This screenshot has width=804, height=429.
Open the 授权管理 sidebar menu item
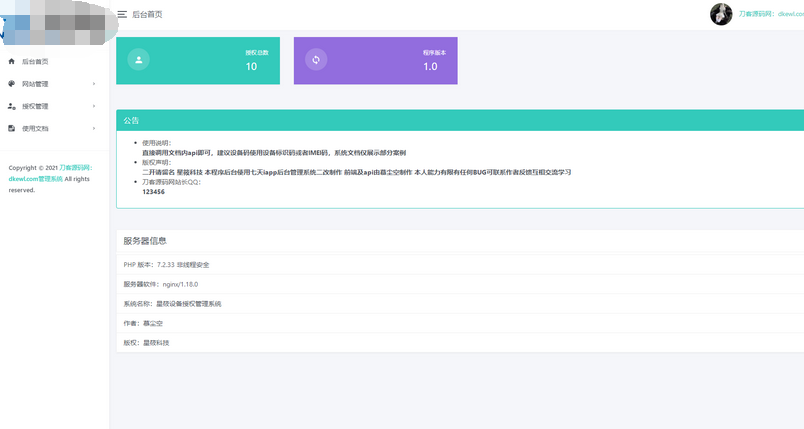point(54,106)
